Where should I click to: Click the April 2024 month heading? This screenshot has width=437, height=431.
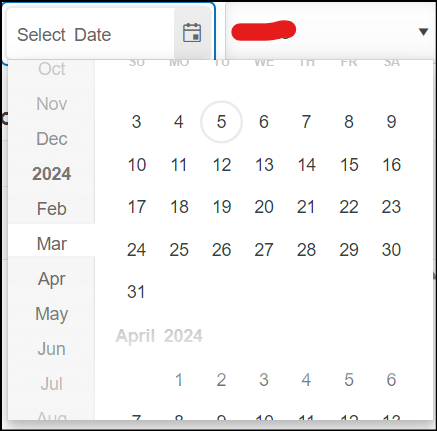(159, 336)
